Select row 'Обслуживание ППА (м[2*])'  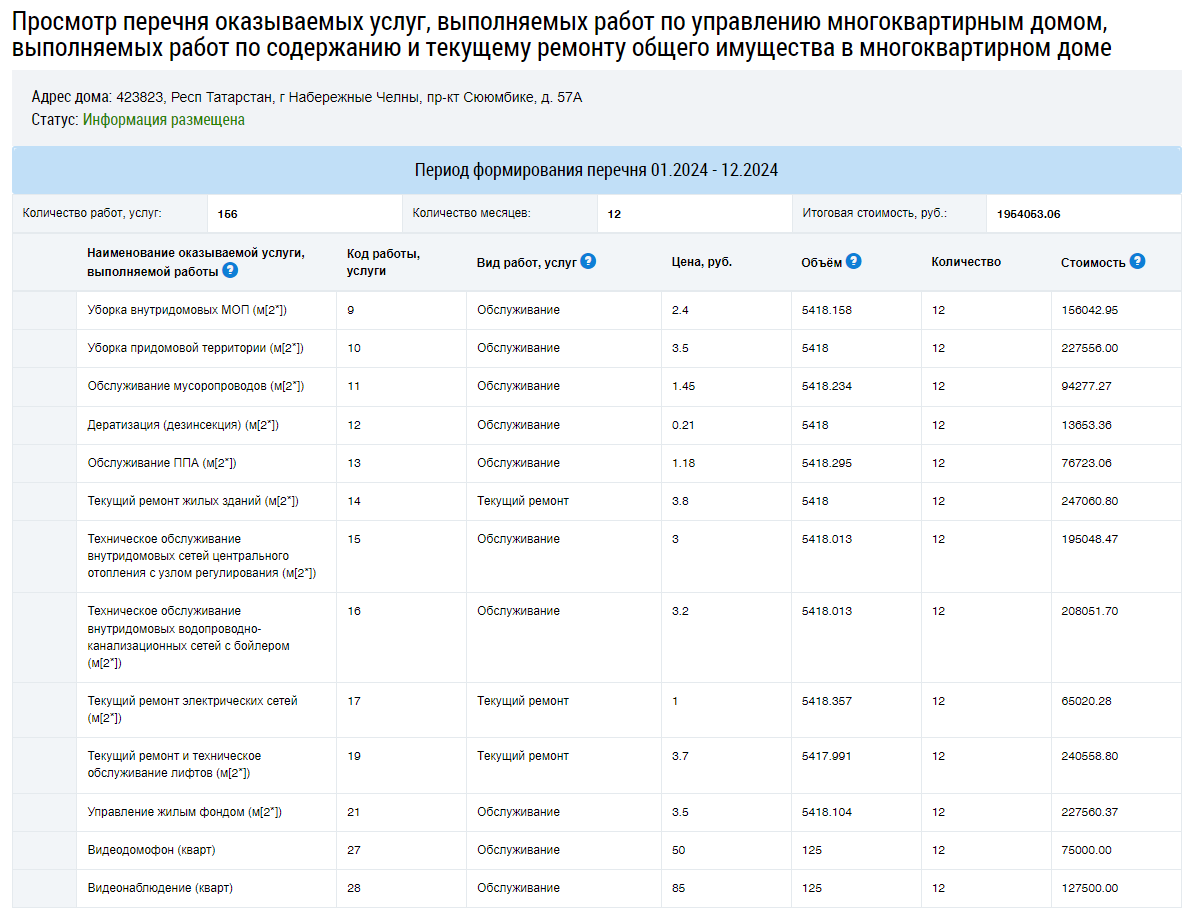[x=596, y=463]
